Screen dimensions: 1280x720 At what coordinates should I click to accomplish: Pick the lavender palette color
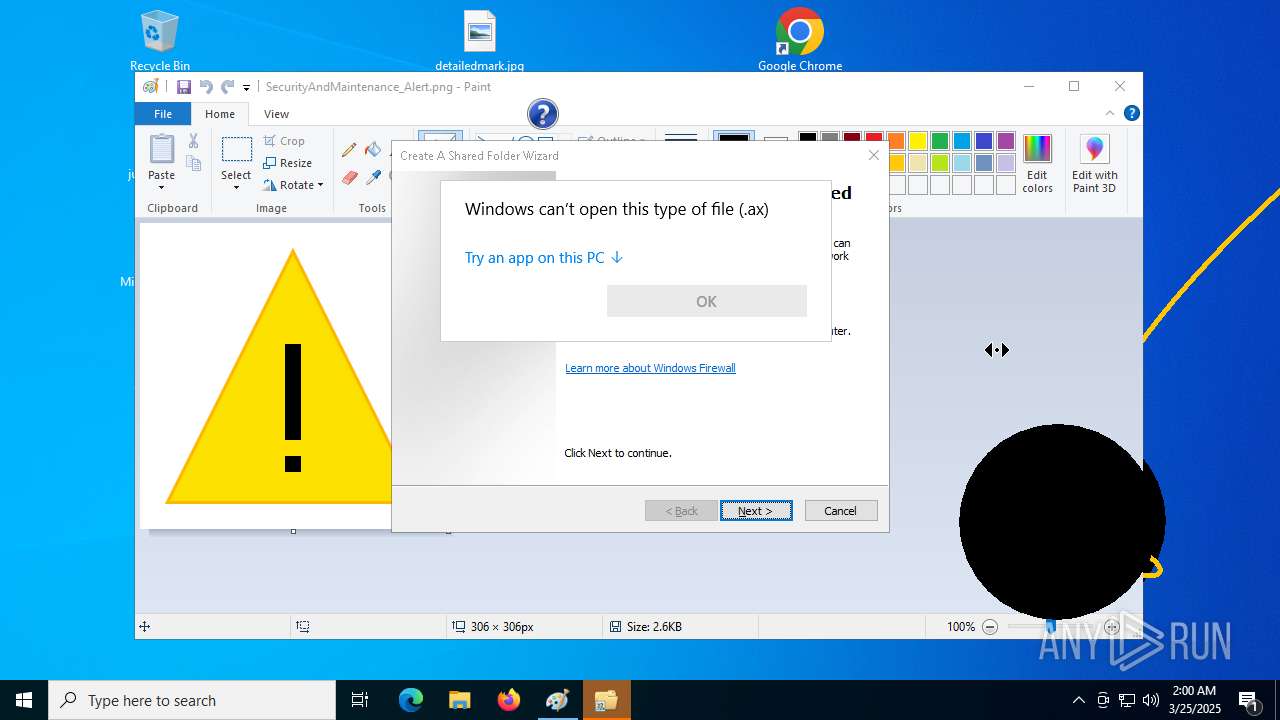pyautogui.click(x=1006, y=163)
